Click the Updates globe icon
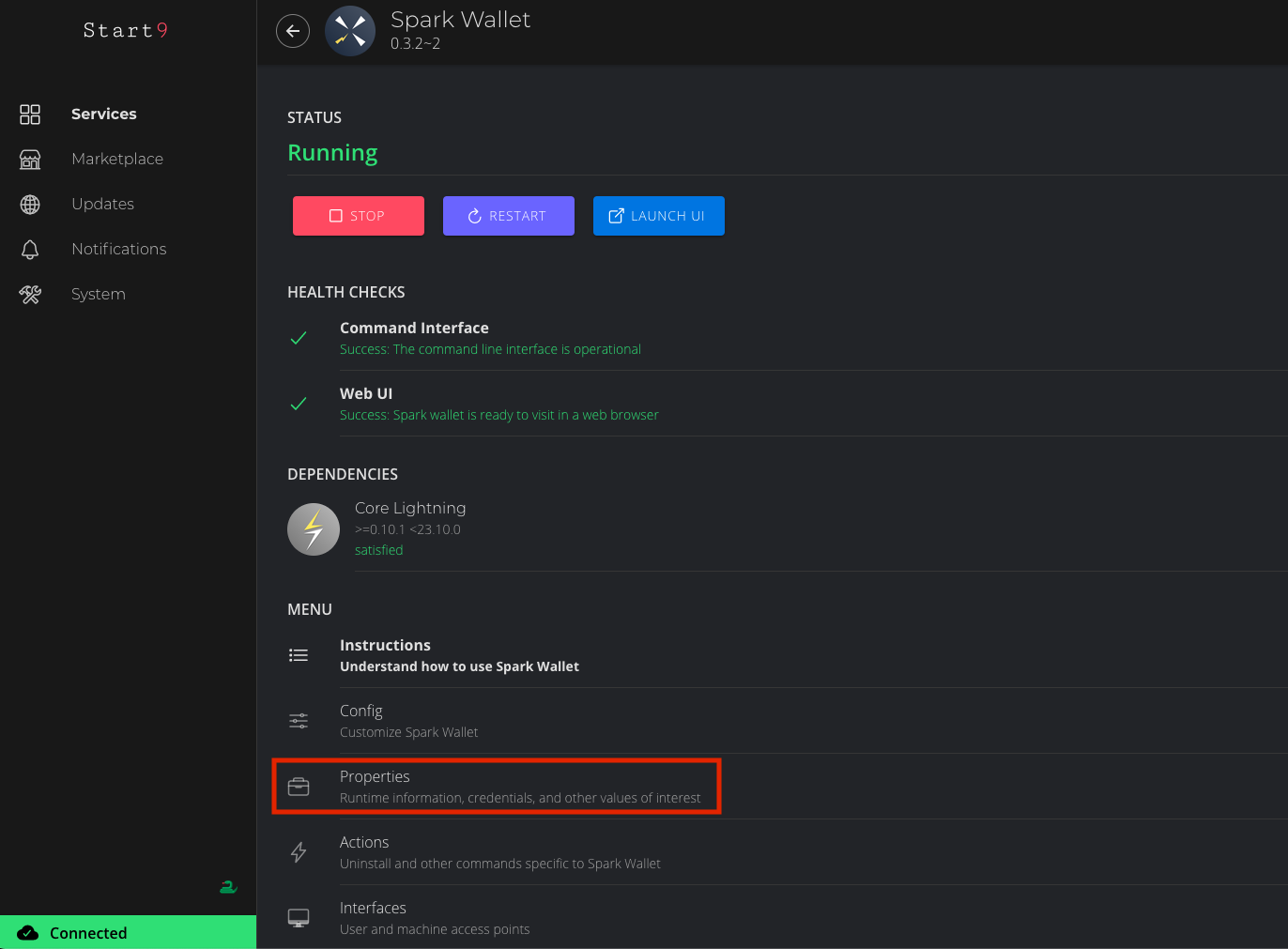 click(30, 205)
